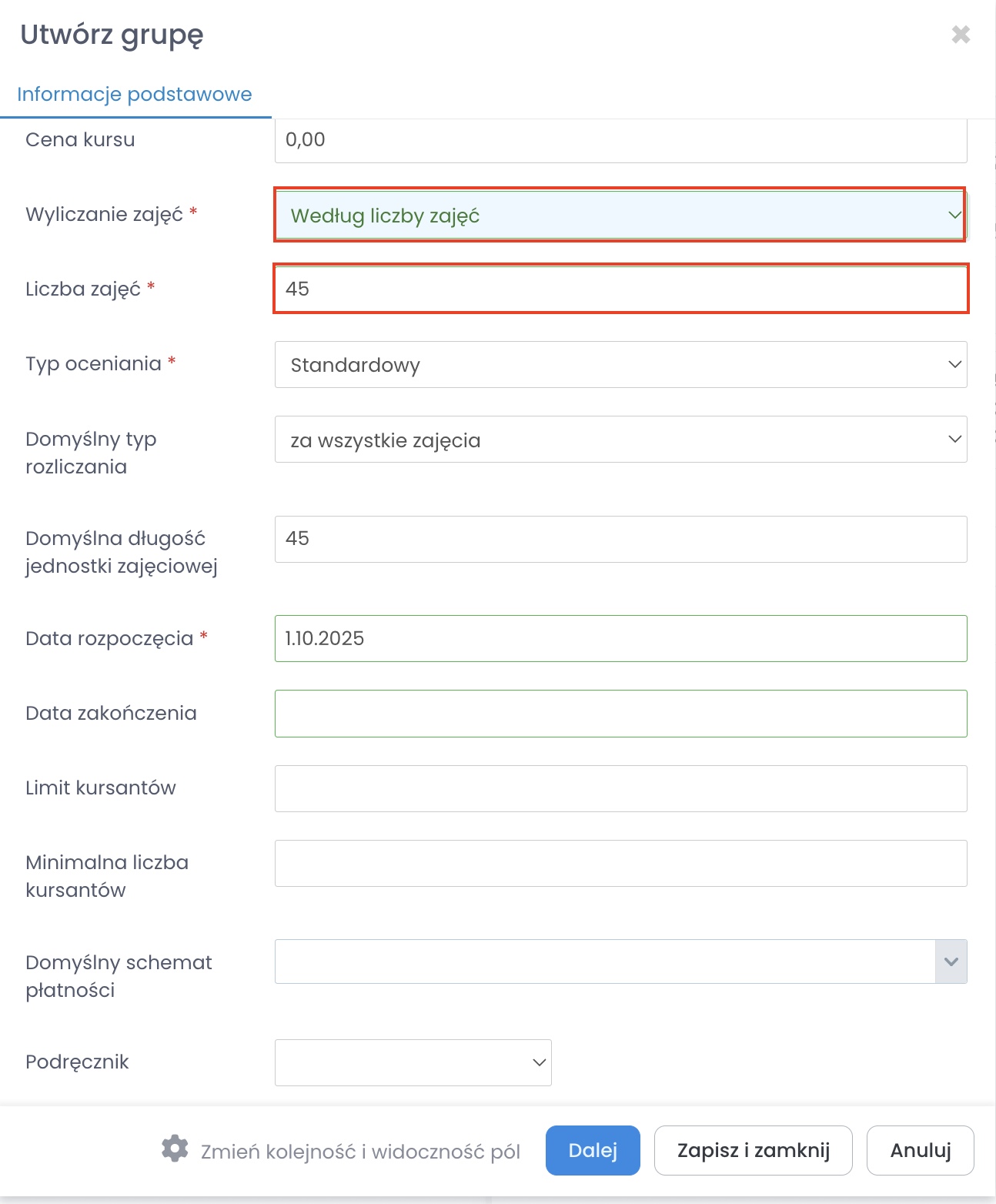
Task: Click Minimalna liczba kursantów field
Action: tap(620, 863)
